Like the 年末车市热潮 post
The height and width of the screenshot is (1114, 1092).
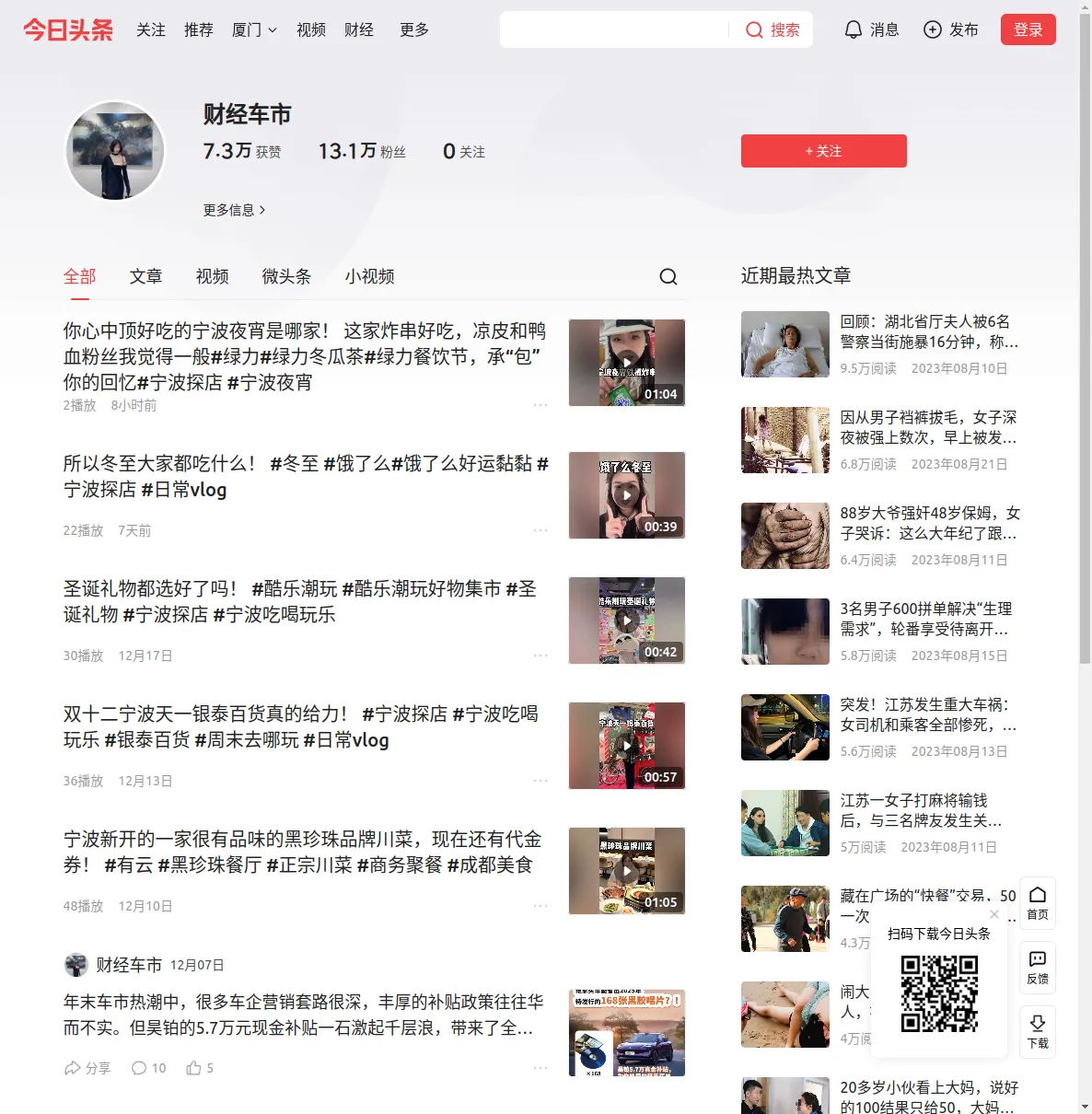pos(200,1068)
